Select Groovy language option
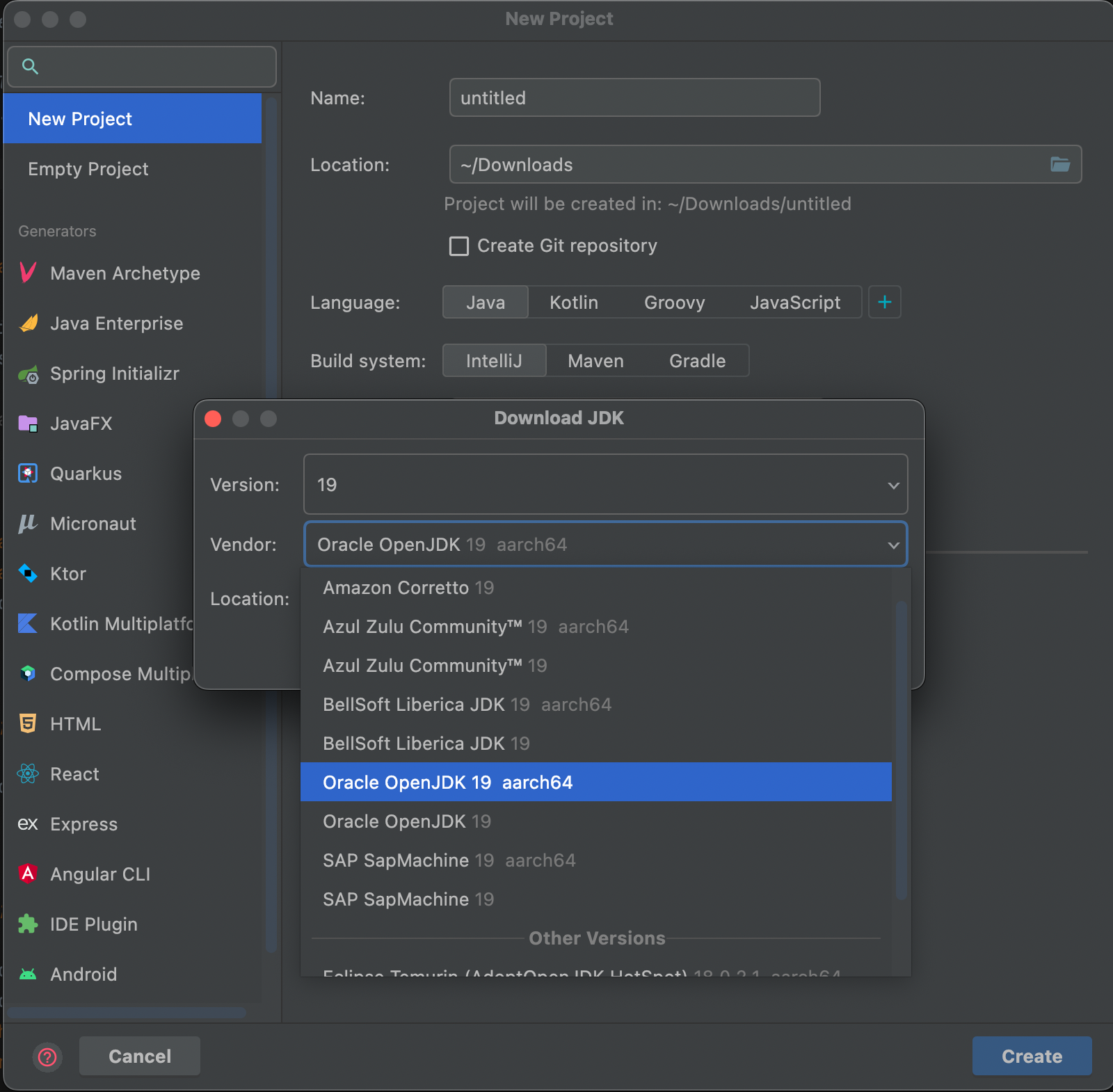This screenshot has width=1113, height=1092. click(x=675, y=303)
